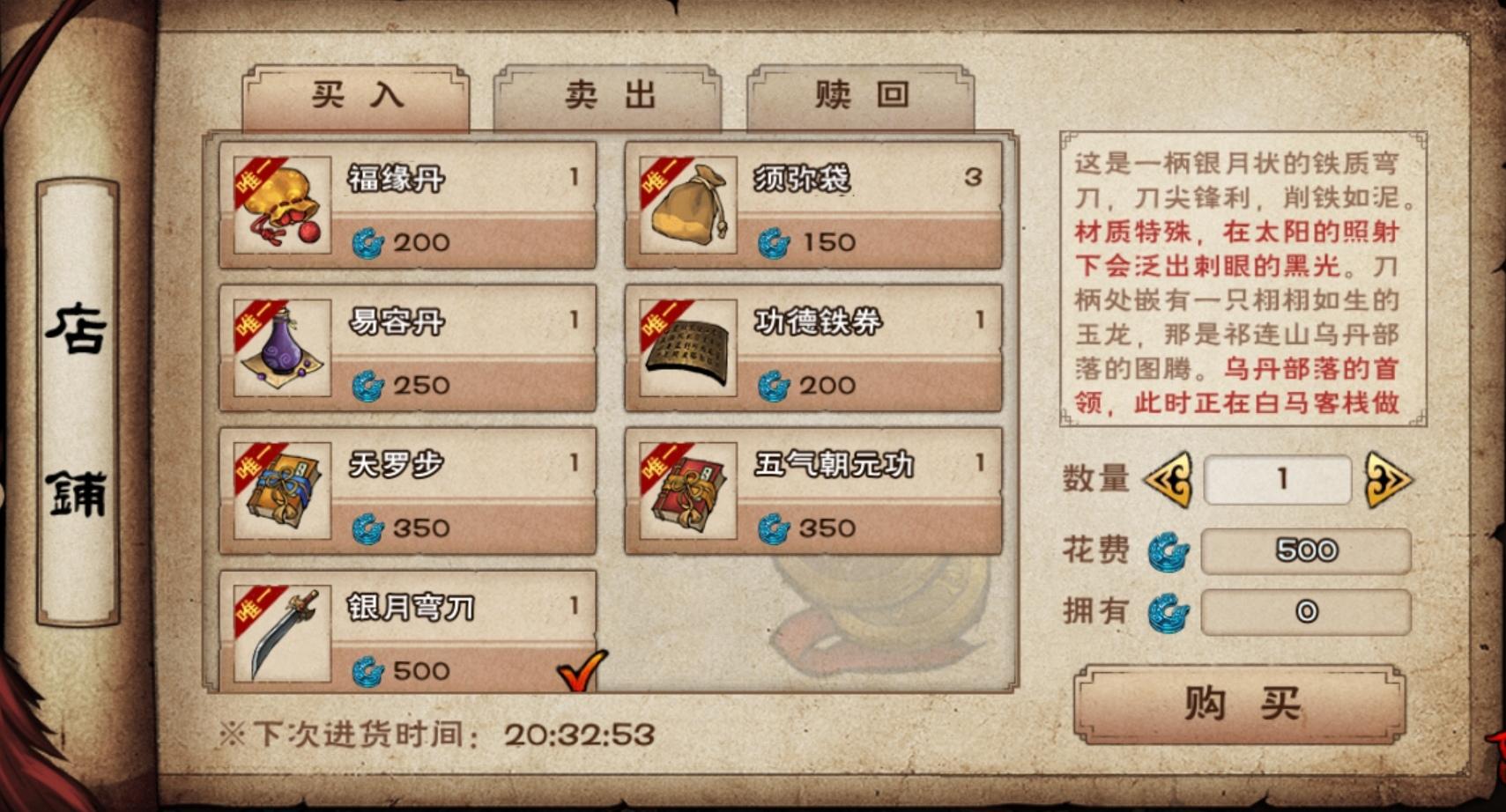This screenshot has width=1506, height=812.
Task: Choose the 功德铁券 iron tablet icon
Action: (688, 348)
